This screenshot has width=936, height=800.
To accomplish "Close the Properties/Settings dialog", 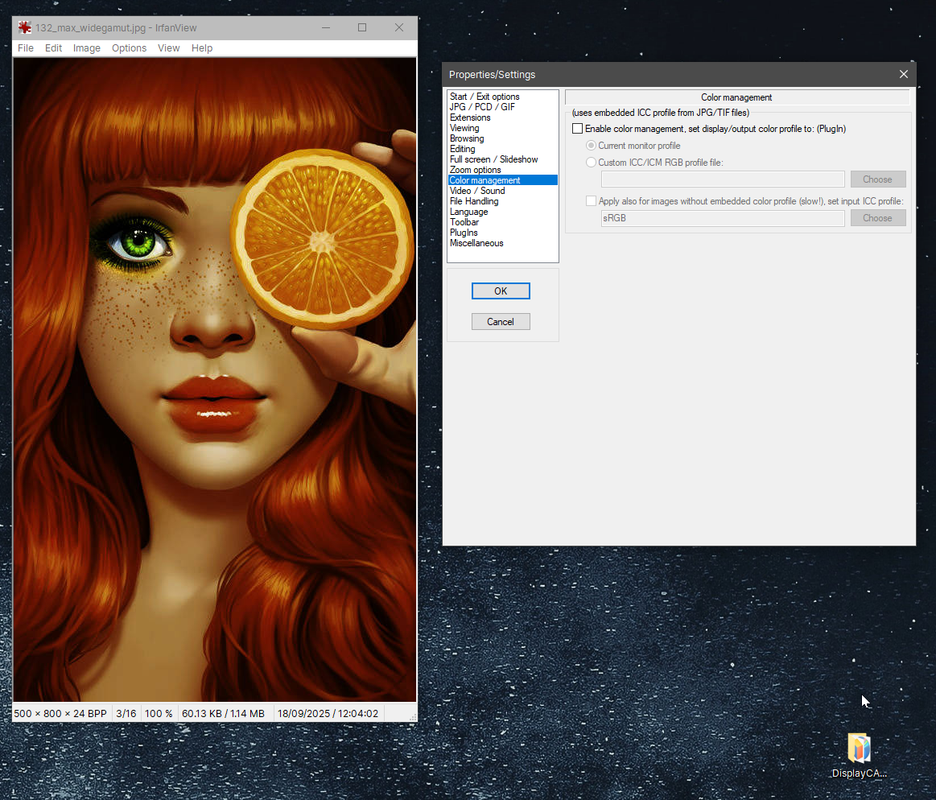I will pos(903,74).
